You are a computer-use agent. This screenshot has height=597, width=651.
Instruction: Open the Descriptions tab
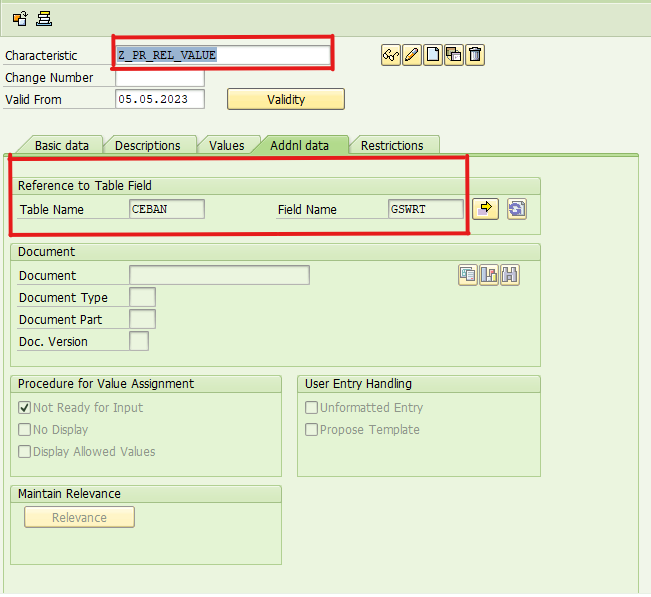[x=147, y=146]
